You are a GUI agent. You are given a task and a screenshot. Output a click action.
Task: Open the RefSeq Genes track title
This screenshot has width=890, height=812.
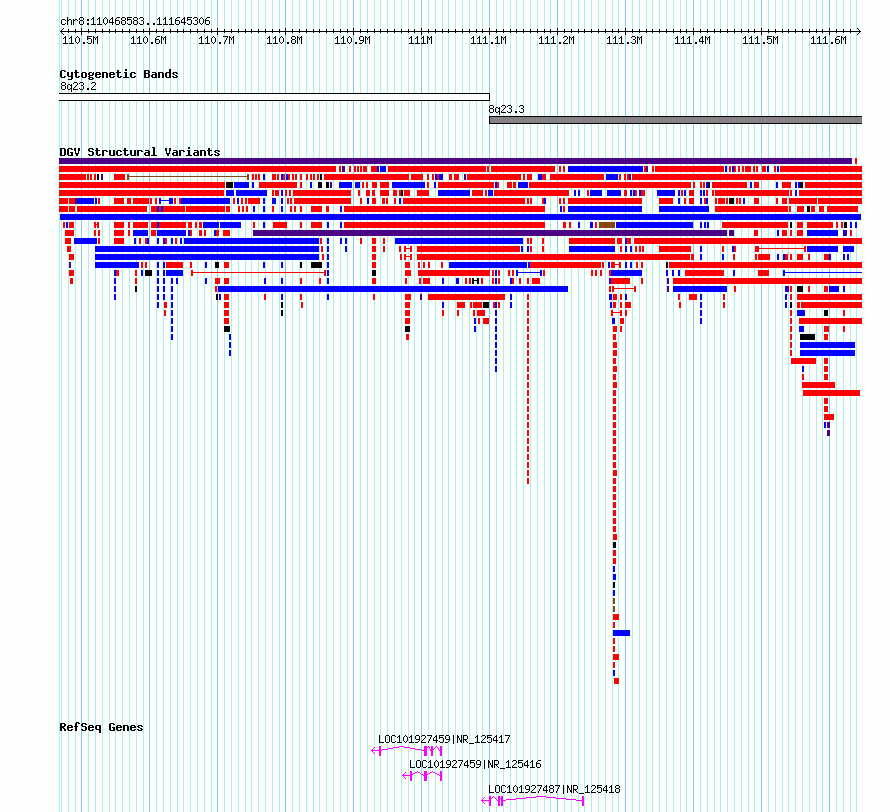(101, 727)
